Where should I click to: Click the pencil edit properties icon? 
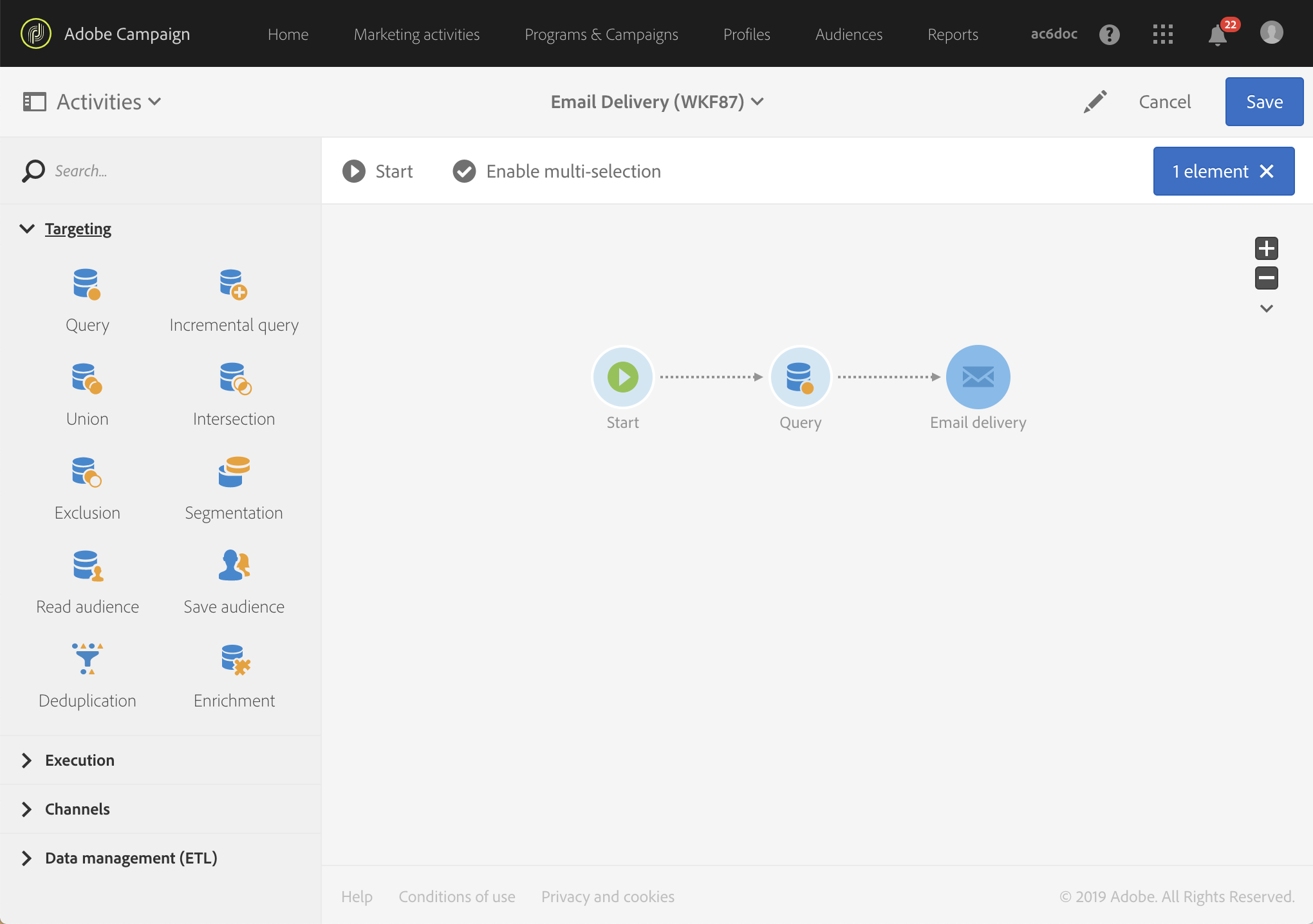click(x=1095, y=102)
